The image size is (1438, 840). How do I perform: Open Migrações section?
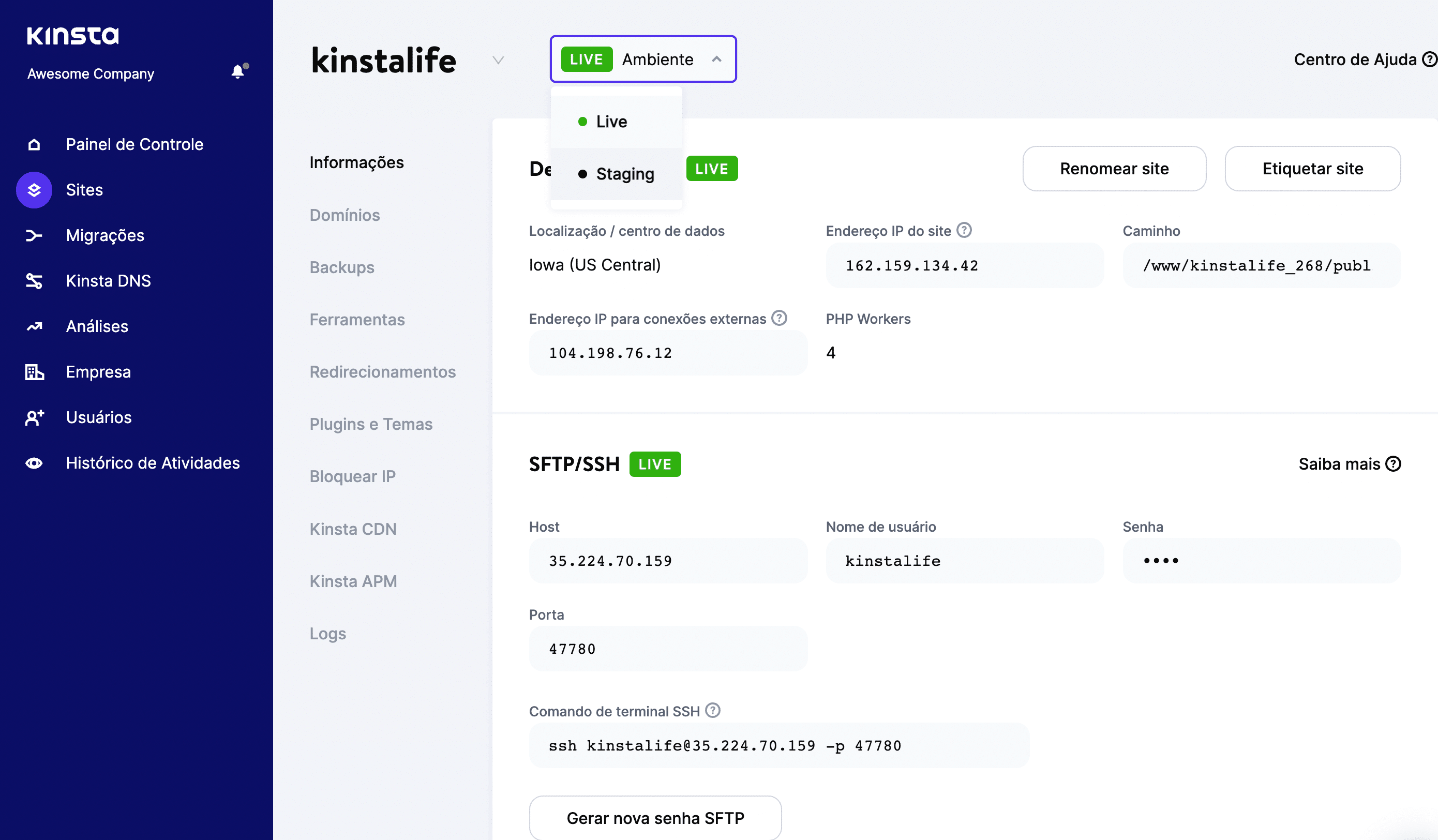tap(105, 235)
